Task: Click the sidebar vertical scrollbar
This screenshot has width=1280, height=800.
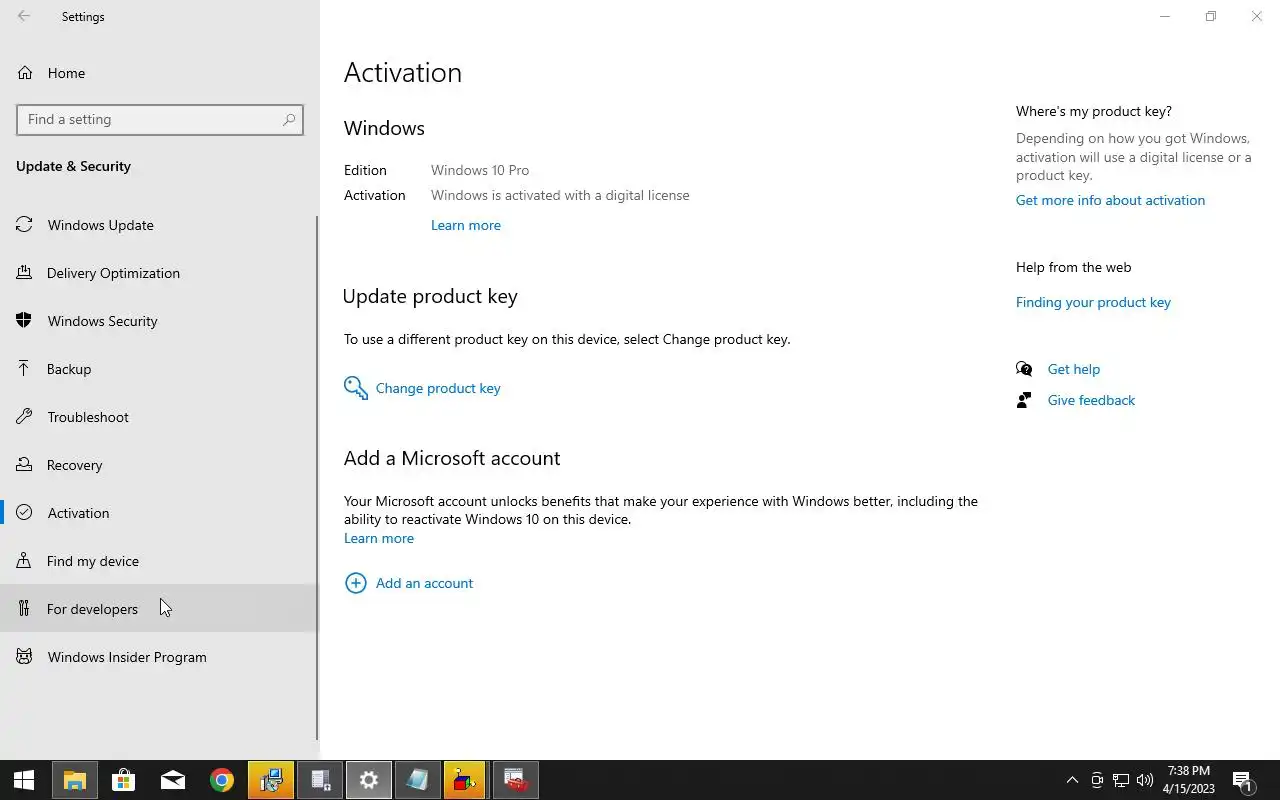Action: click(317, 477)
